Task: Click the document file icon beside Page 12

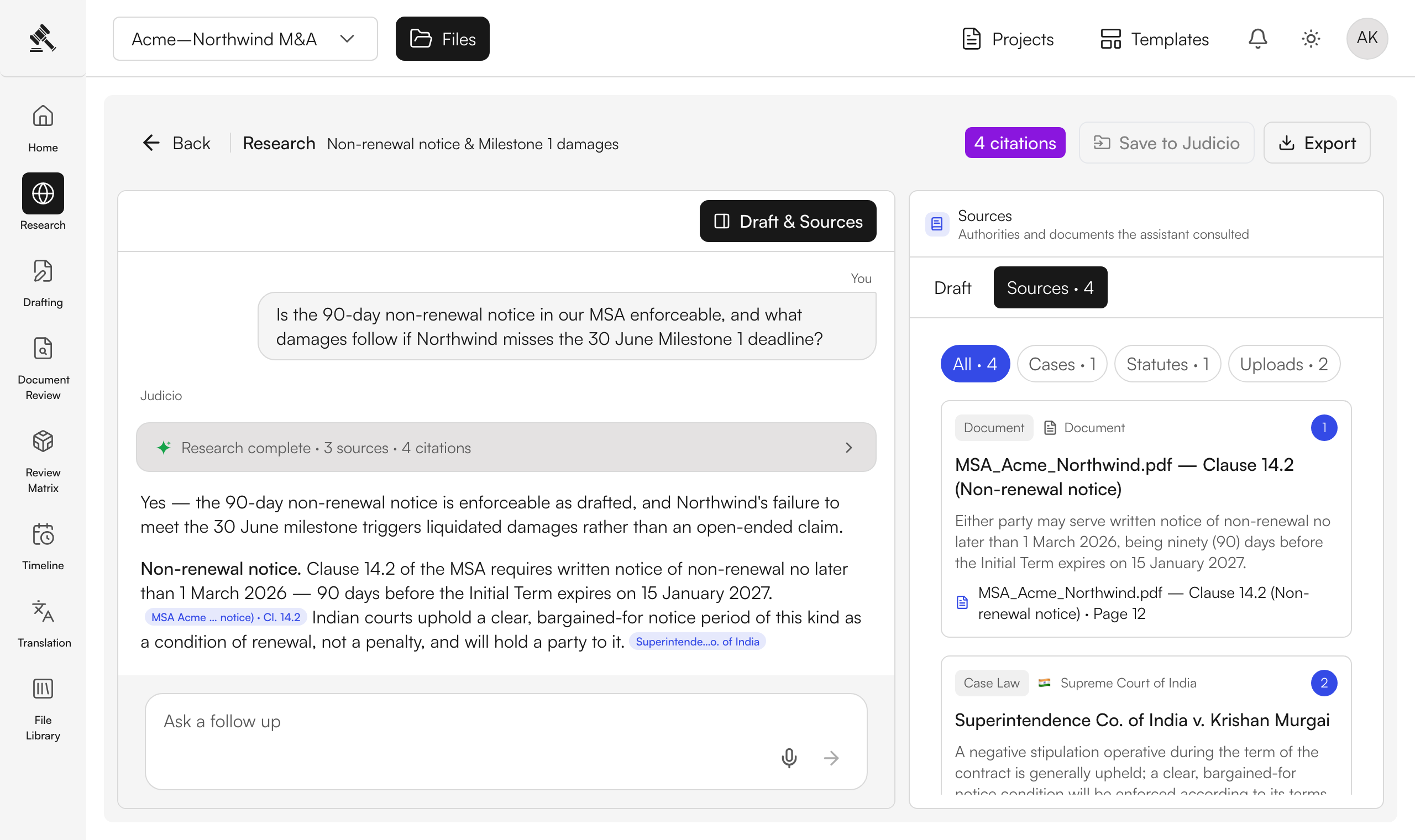Action: [x=962, y=602]
